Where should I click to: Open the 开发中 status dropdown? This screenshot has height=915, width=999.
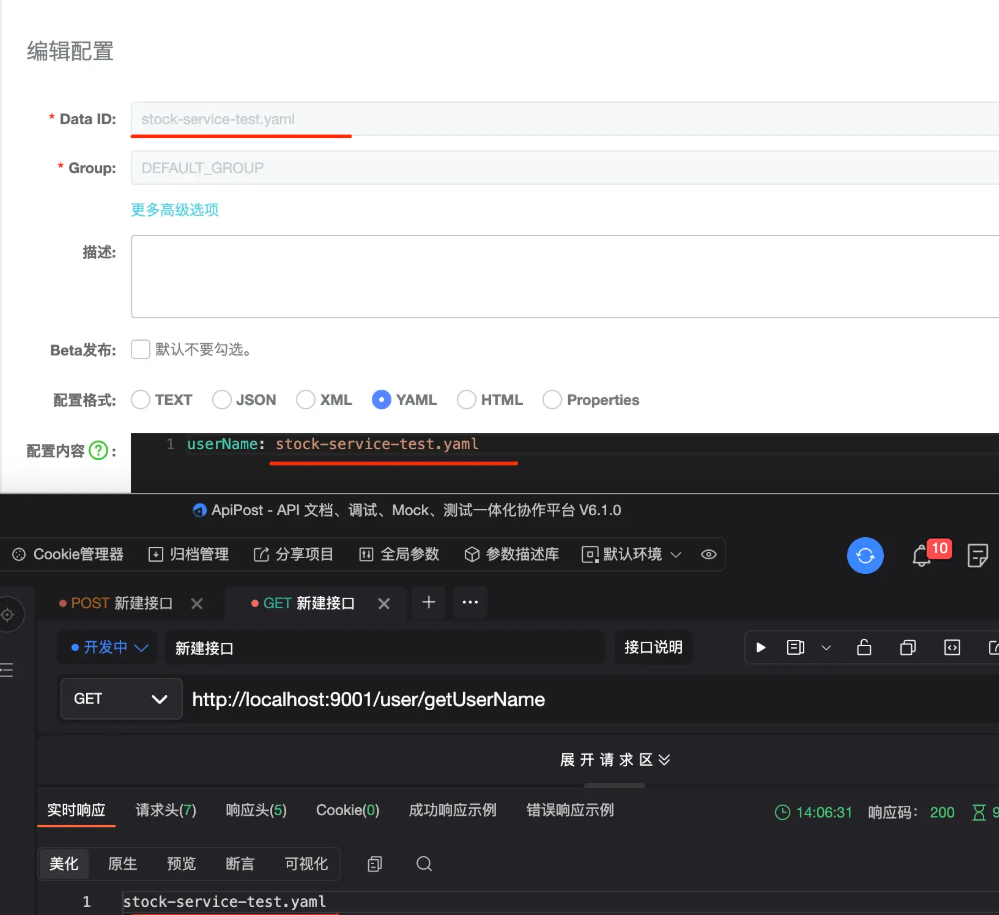[x=109, y=648]
